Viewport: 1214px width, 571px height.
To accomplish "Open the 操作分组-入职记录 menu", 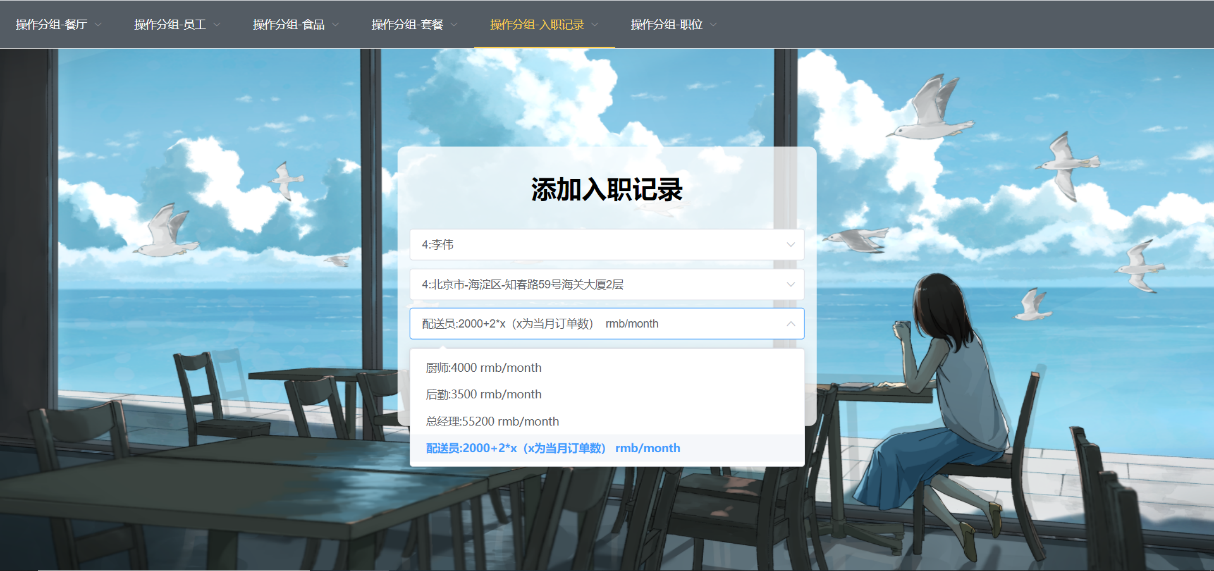I will pyautogui.click(x=545, y=25).
